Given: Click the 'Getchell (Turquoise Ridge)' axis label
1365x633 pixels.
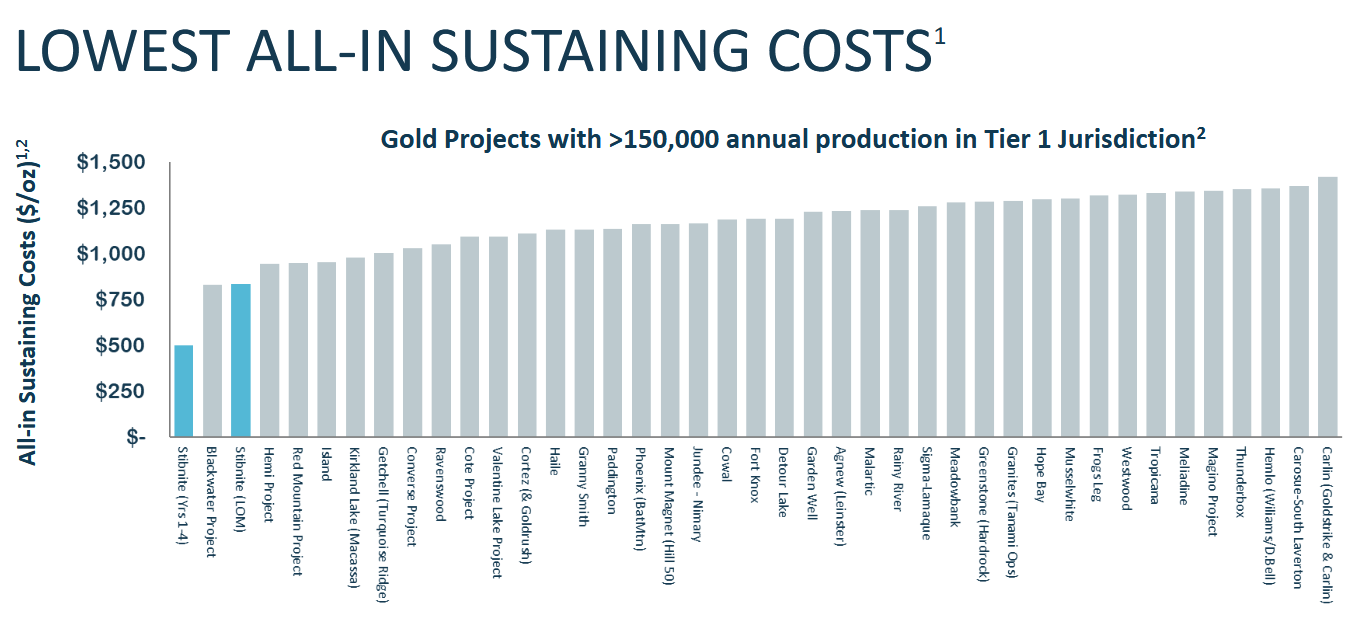Looking at the screenshot, I should 383,524.
